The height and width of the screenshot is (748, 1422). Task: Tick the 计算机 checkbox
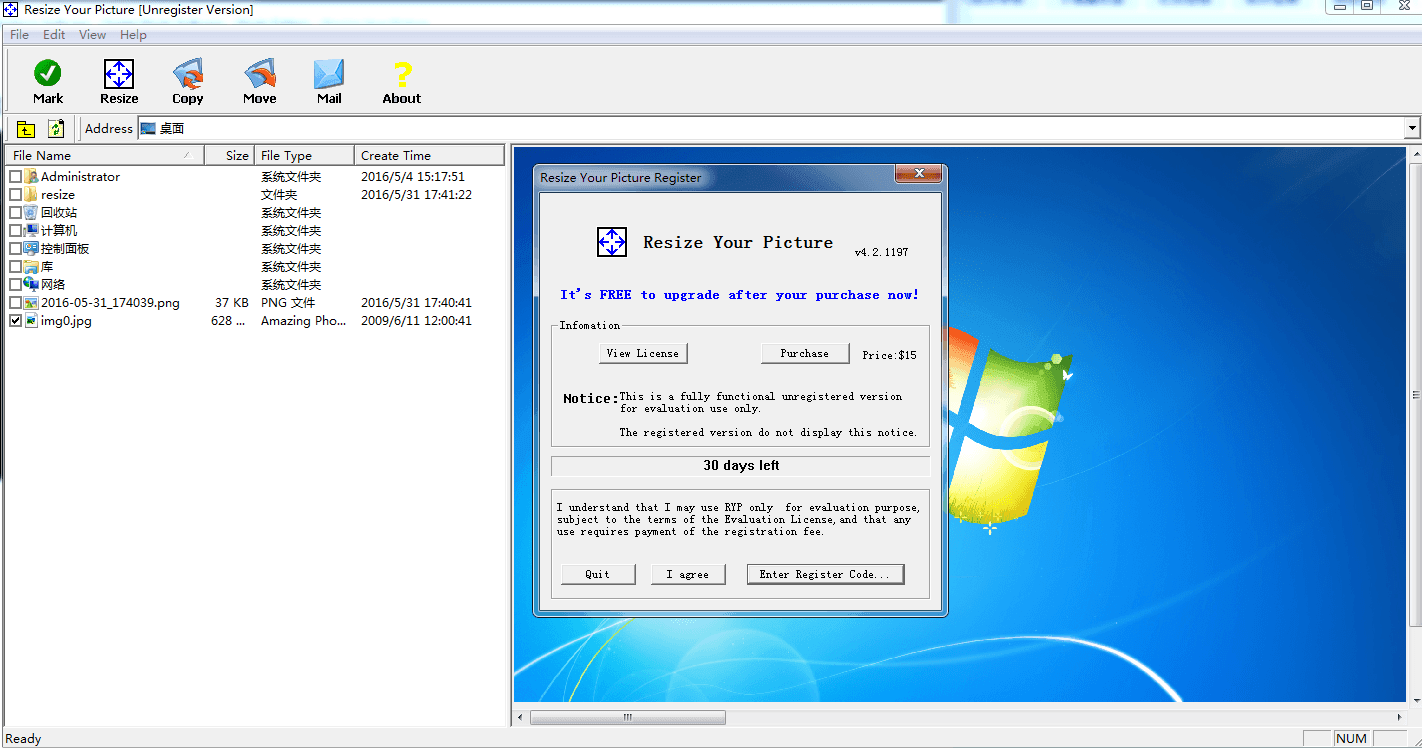(x=15, y=231)
